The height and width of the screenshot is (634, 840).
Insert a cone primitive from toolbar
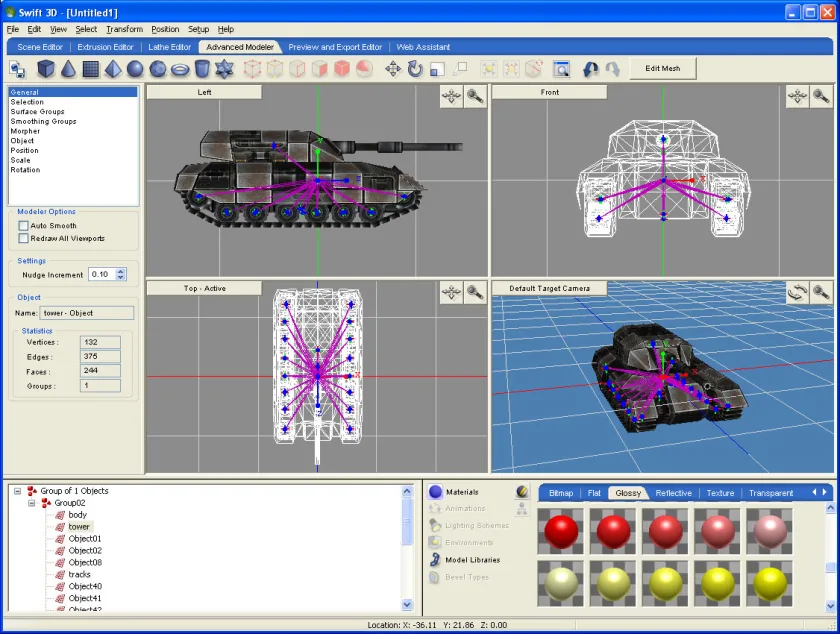tap(68, 69)
